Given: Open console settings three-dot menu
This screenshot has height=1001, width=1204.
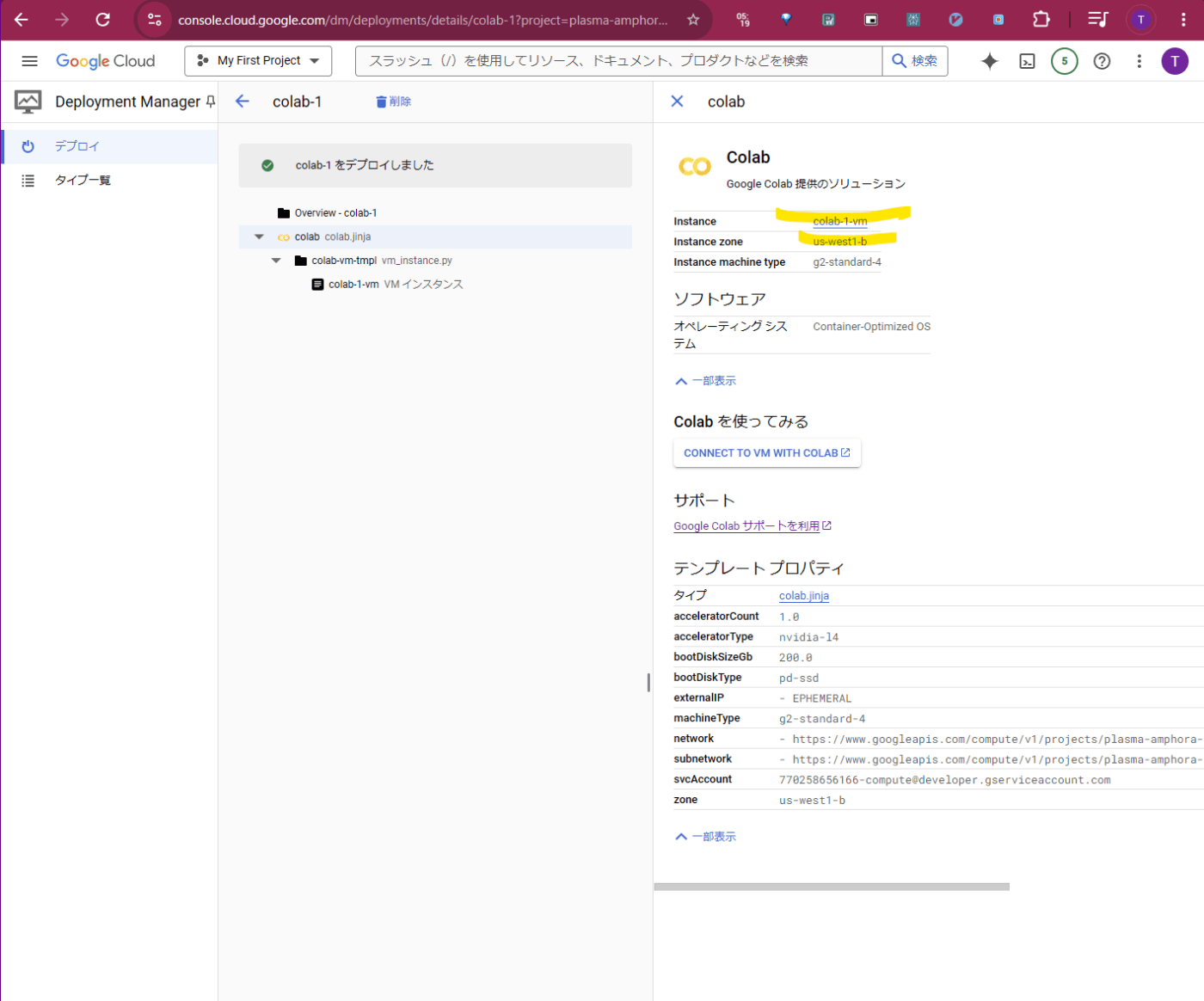Looking at the screenshot, I should pyautogui.click(x=1139, y=61).
